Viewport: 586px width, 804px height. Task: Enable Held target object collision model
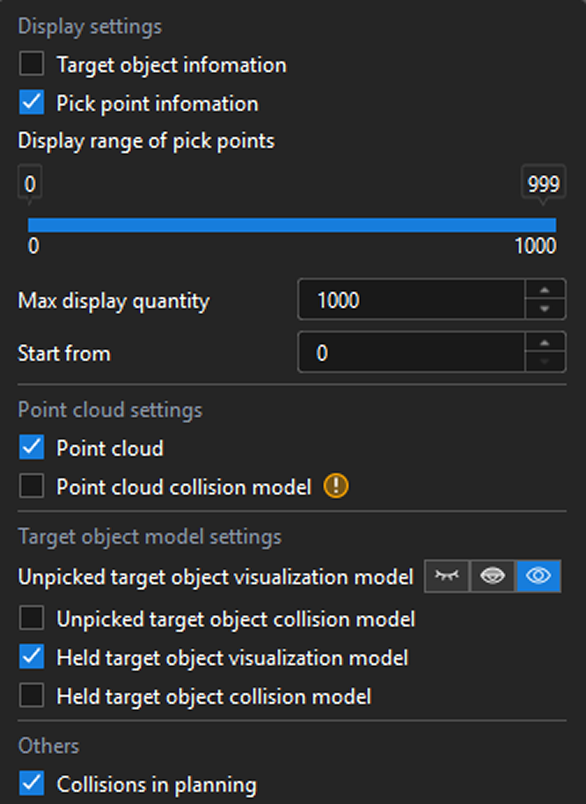(31, 695)
